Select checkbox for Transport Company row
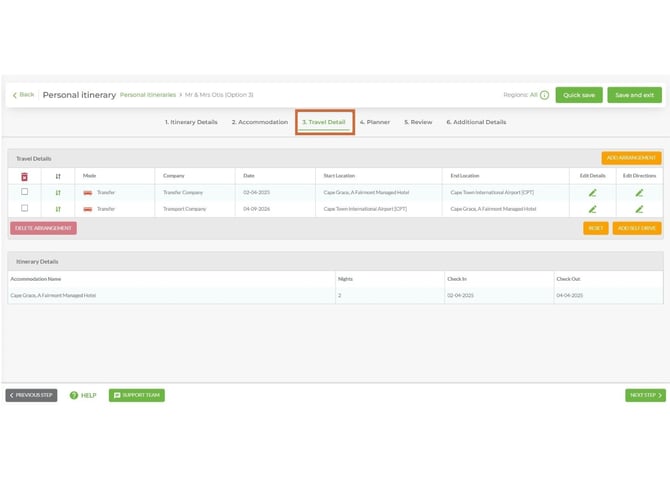The width and height of the screenshot is (670, 482). coord(24,208)
